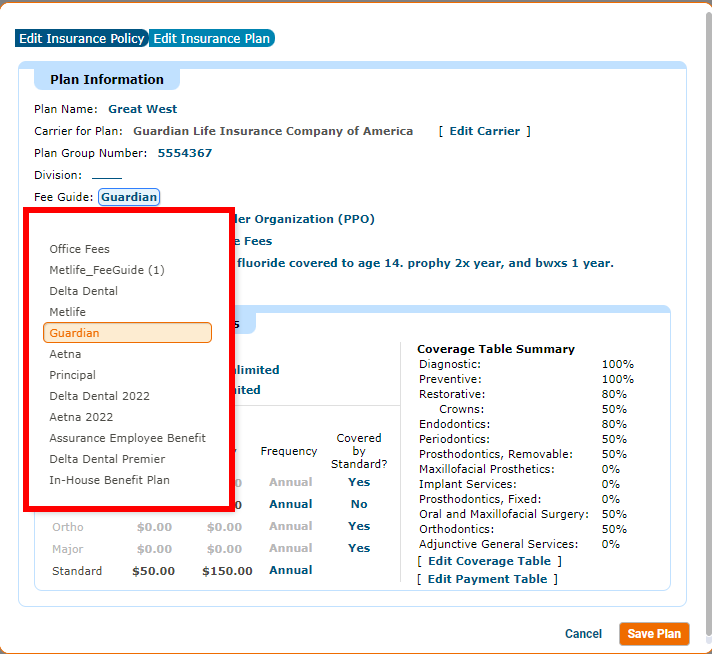Image resolution: width=712 pixels, height=654 pixels.
Task: Click Endodontics 80% coverage value
Action: 614,424
